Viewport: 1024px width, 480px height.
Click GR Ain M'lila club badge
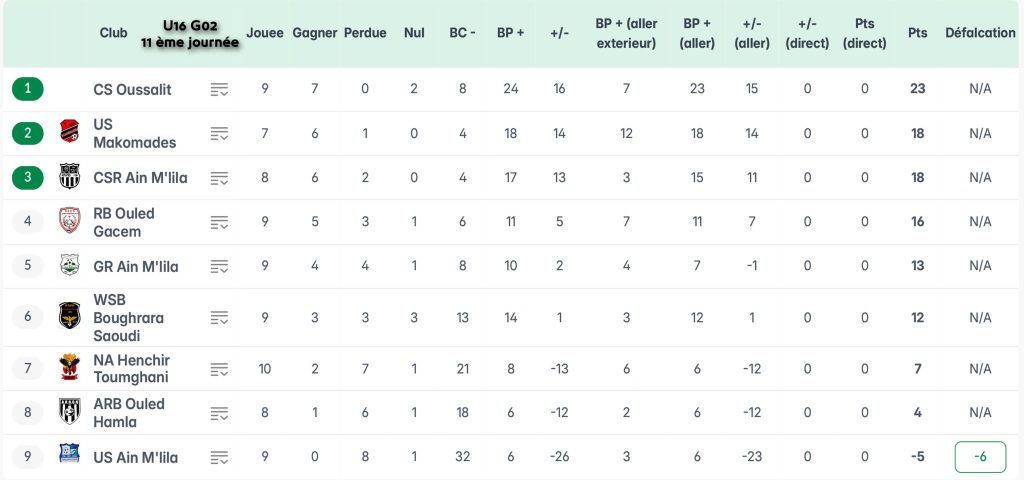pos(69,266)
